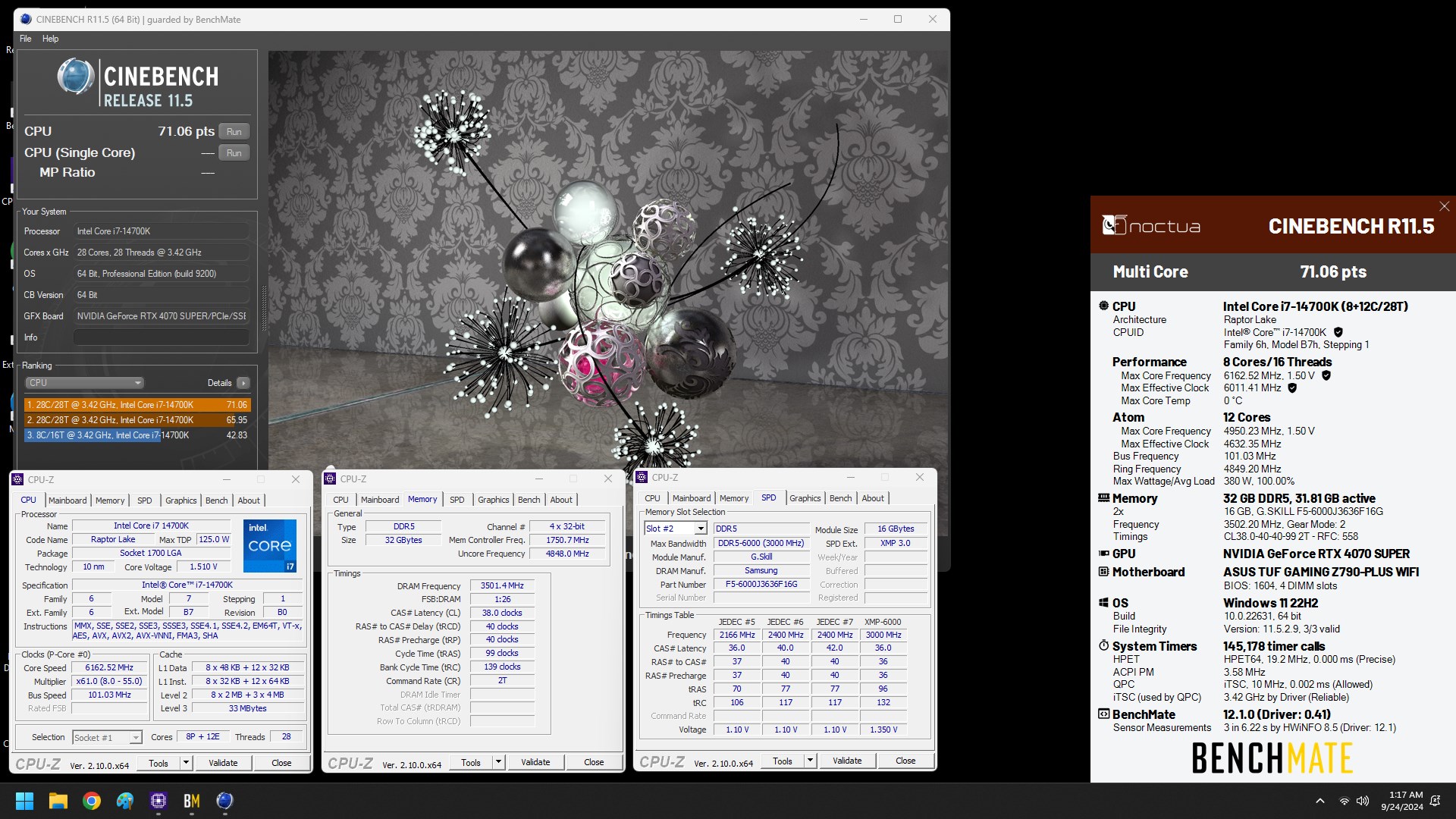Select ranking entry scoring 65.95

tap(137, 420)
